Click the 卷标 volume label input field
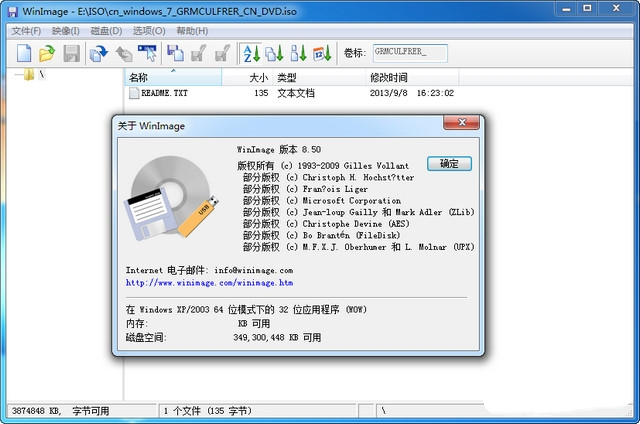Viewport: 640px width, 424px height. (410, 53)
